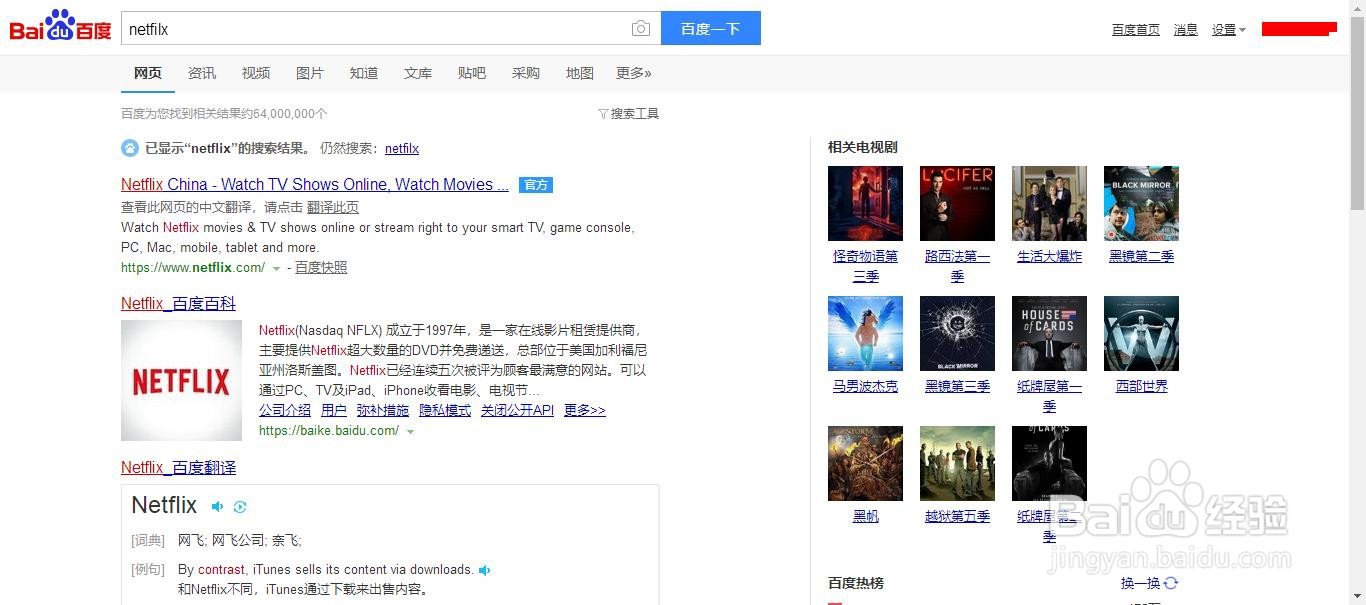Screen dimensions: 1366x605
Task: Open the 百度首页 link
Action: coord(1136,30)
